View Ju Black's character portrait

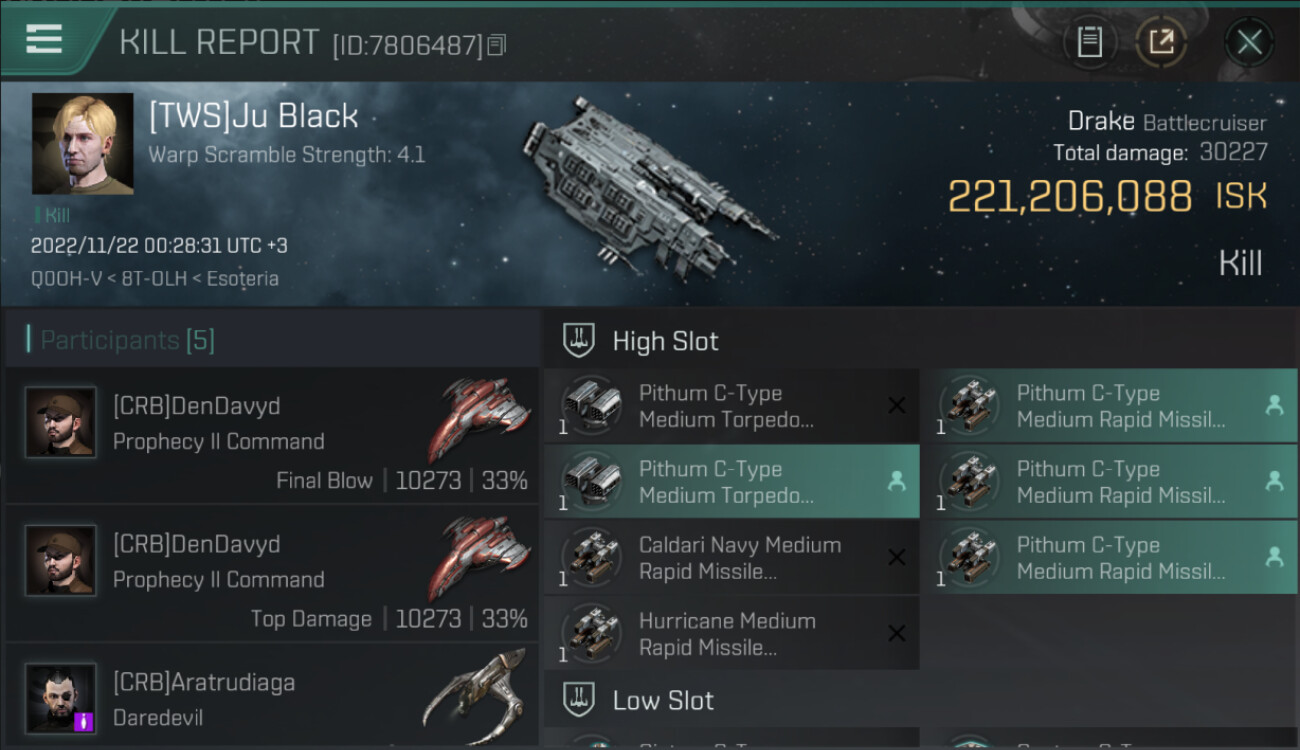coord(82,143)
